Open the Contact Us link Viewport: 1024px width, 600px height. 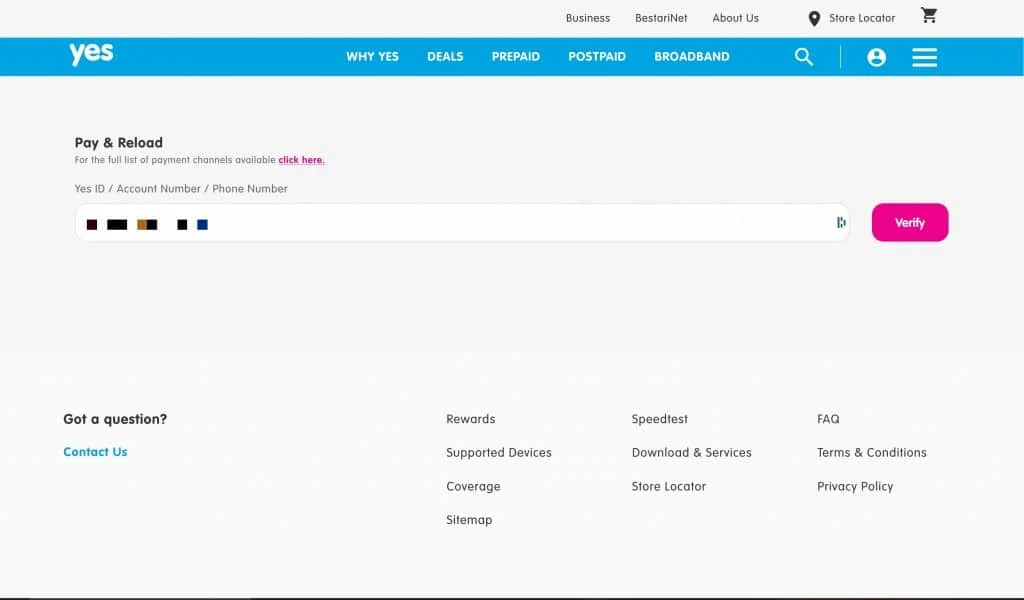(x=95, y=452)
